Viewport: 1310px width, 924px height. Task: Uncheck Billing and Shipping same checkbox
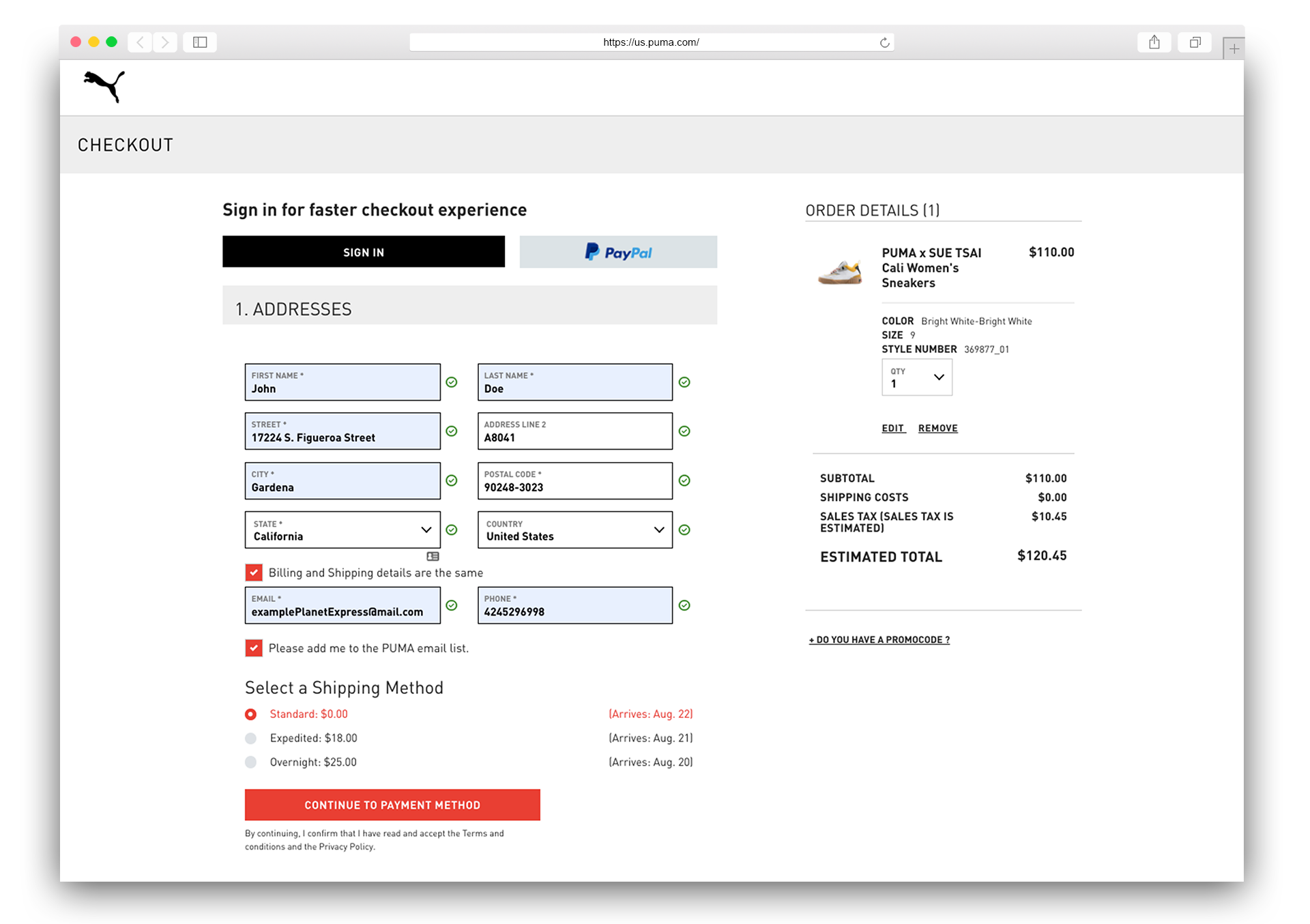254,572
